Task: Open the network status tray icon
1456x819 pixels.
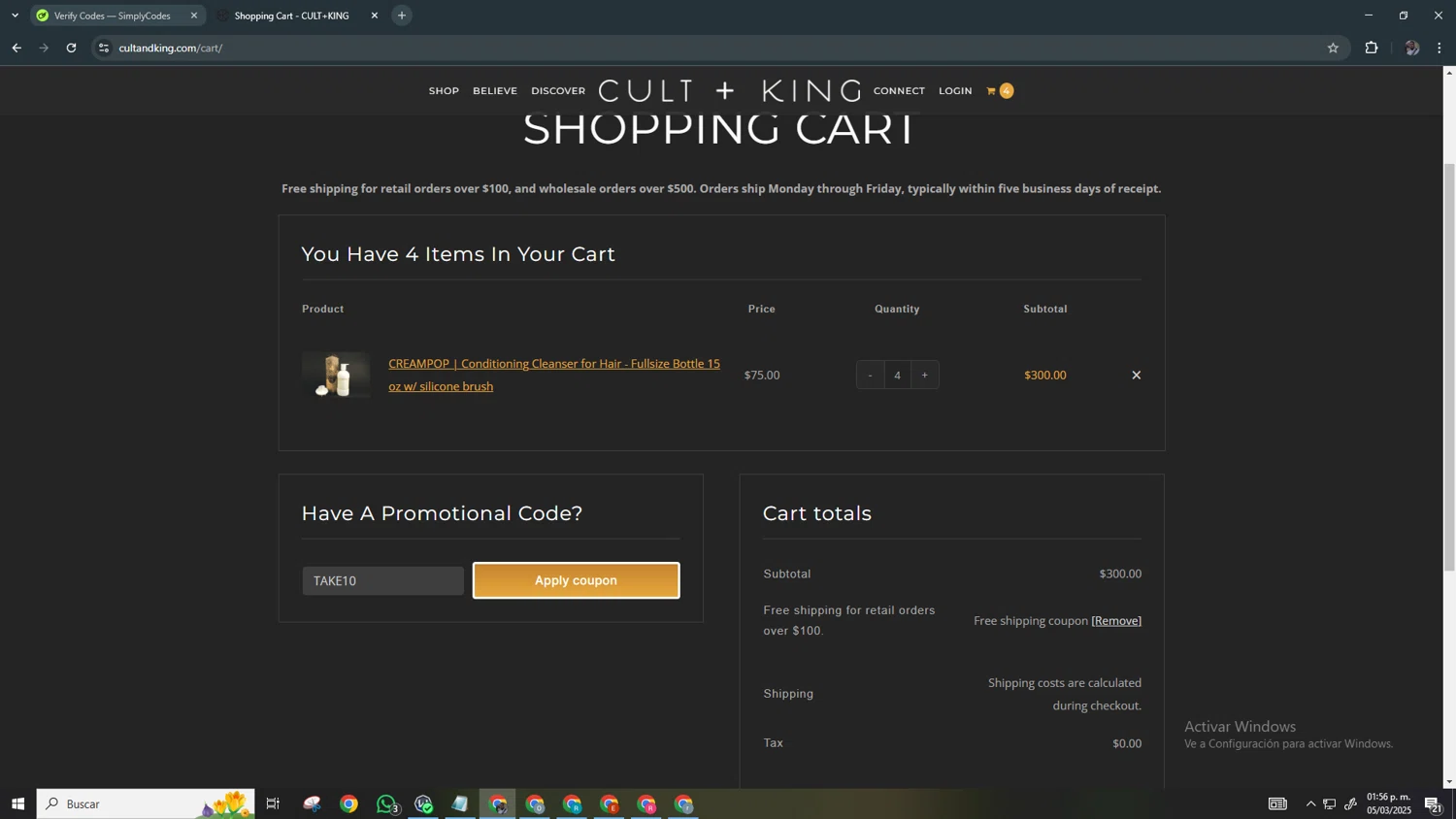Action: coord(1330,803)
